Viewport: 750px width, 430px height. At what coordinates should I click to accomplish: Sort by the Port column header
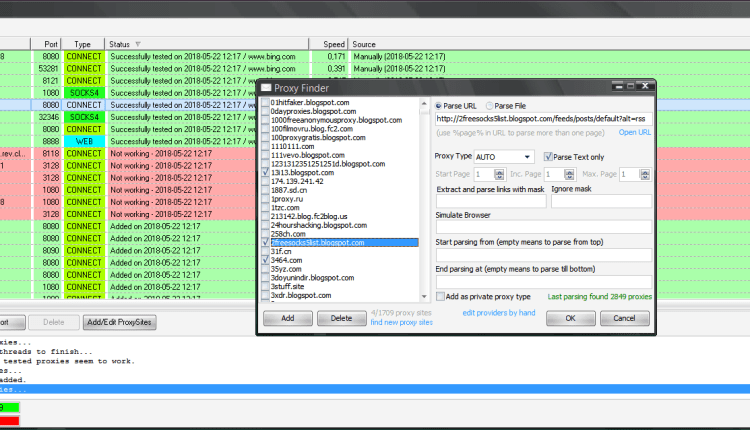46,44
